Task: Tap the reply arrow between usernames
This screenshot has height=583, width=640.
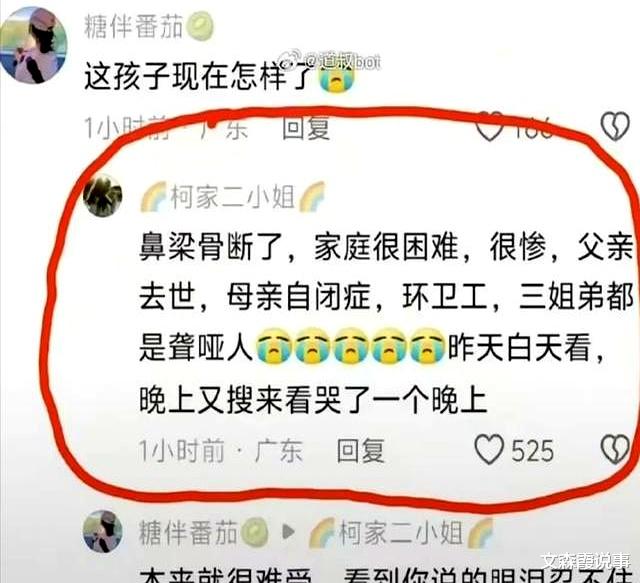Action: 289,532
